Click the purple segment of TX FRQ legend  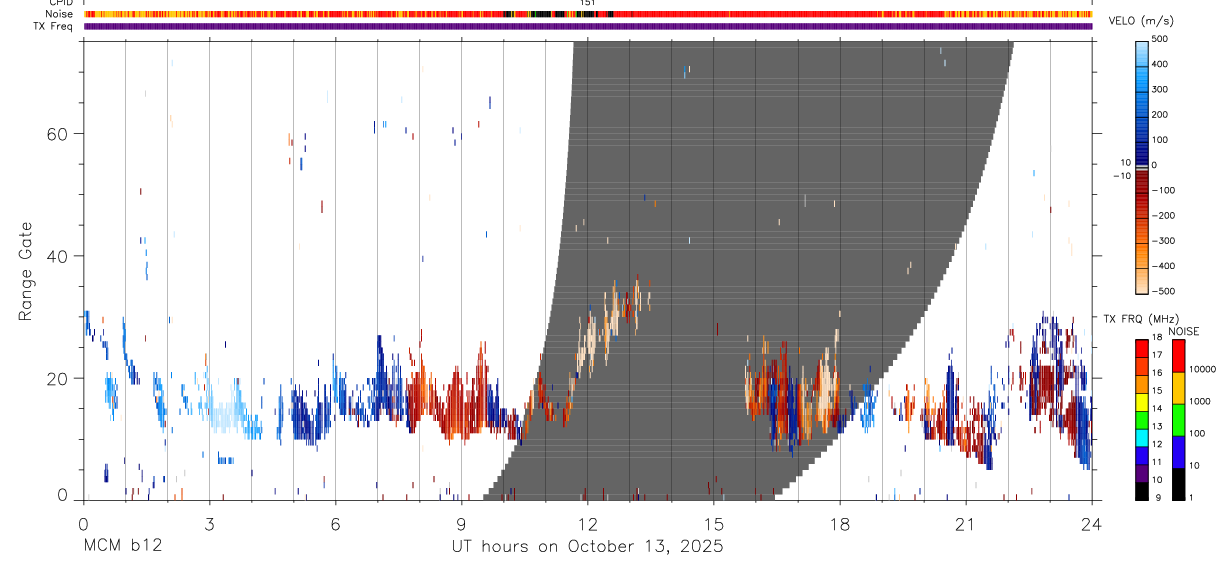pyautogui.click(x=1142, y=473)
